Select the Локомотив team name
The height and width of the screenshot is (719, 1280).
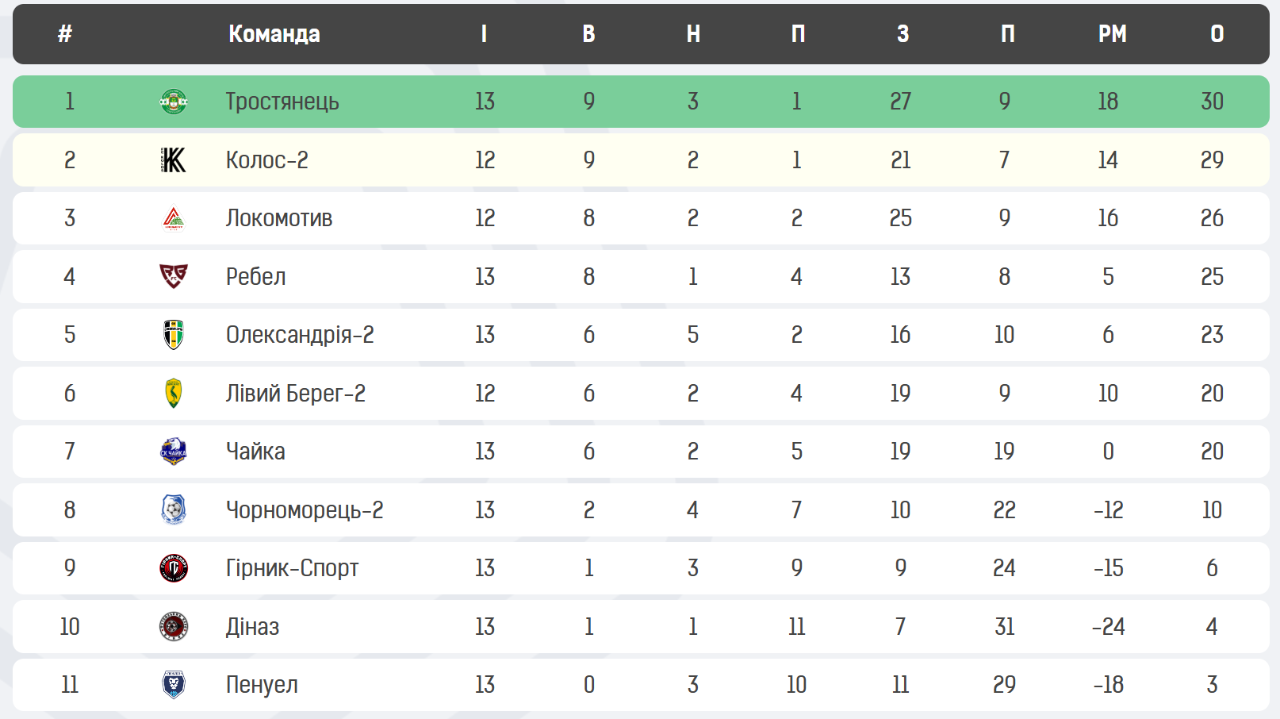coord(279,218)
